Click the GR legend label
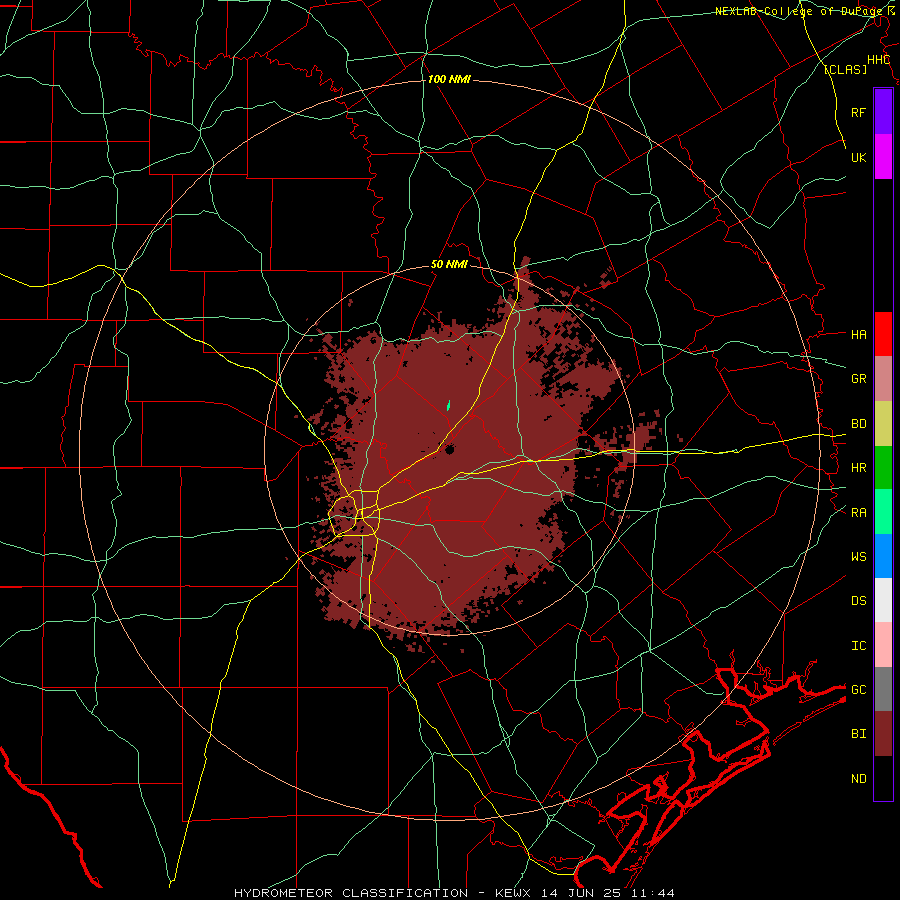This screenshot has width=900, height=900. click(x=859, y=379)
